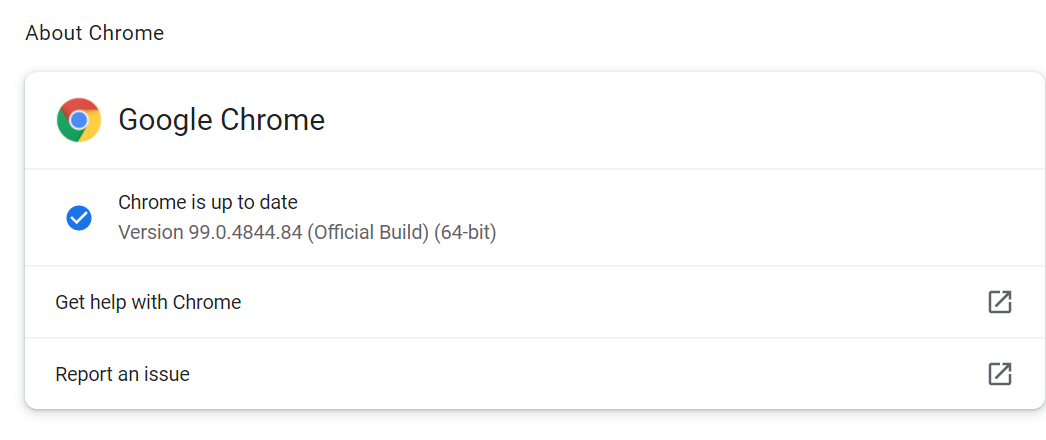Viewport: 1046px width, 440px height.
Task: Click the version number 99.0.4844.84
Action: coord(245,233)
